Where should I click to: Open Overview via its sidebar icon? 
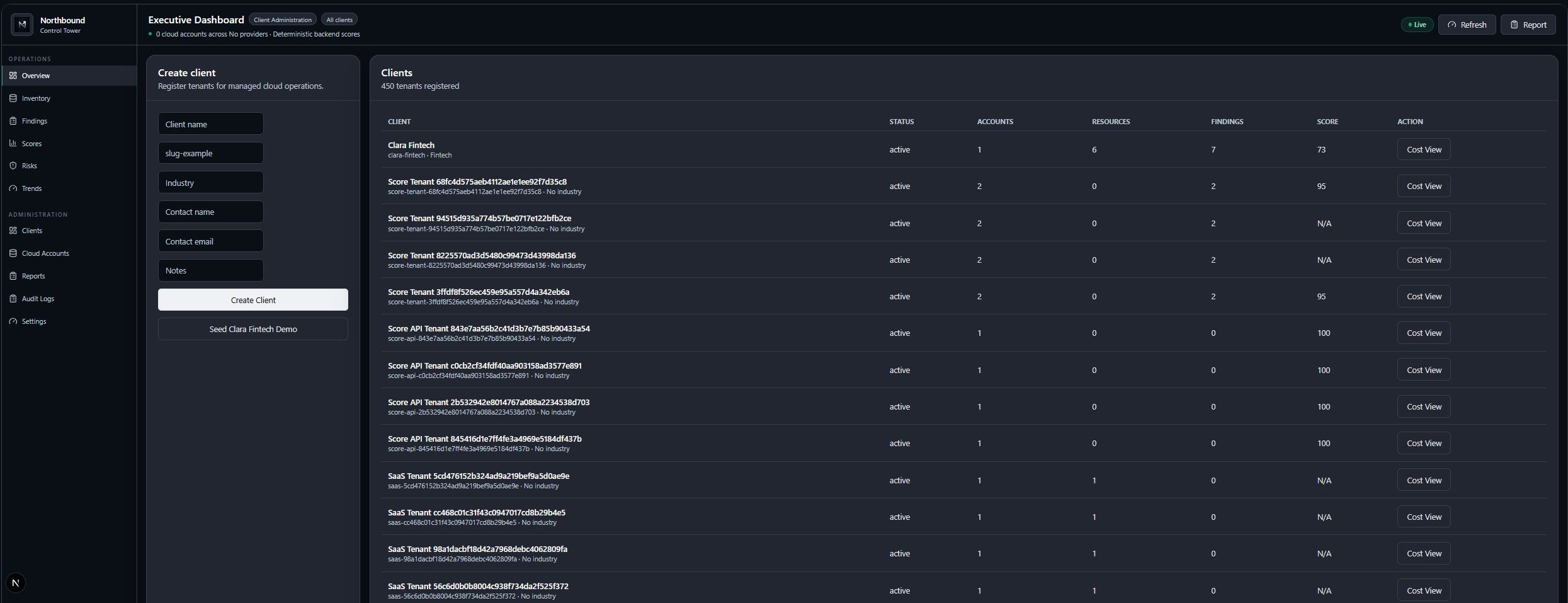coord(13,76)
